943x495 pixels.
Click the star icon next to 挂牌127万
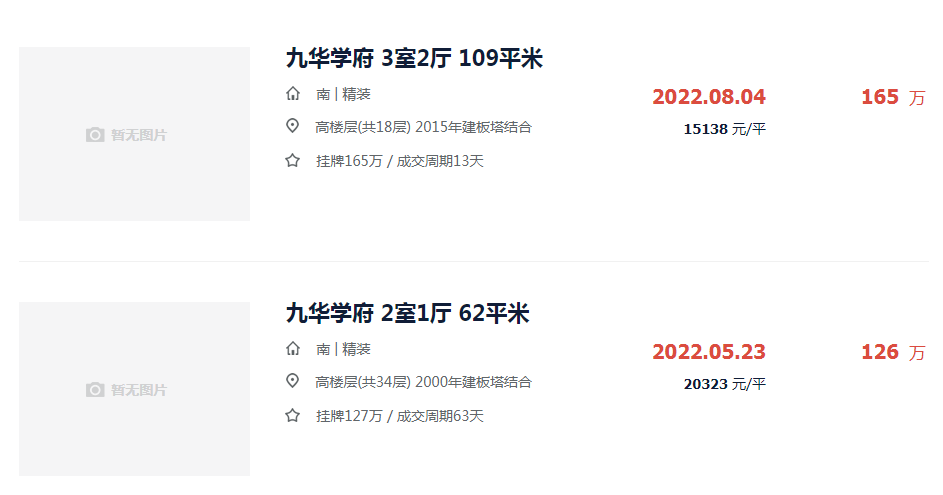292,416
